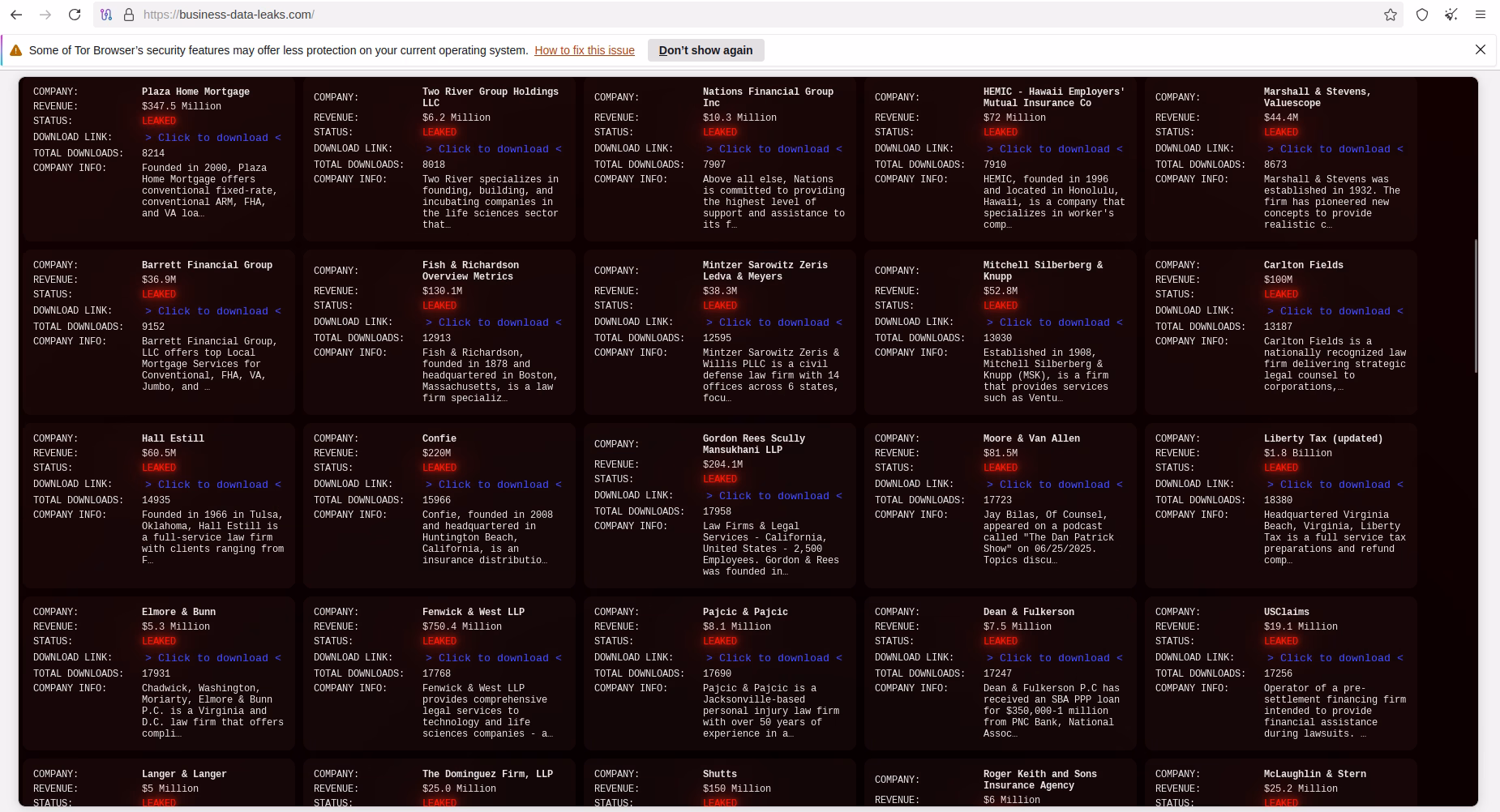Image resolution: width=1500 pixels, height=812 pixels.
Task: Go back using the browser back arrow
Action: point(16,15)
